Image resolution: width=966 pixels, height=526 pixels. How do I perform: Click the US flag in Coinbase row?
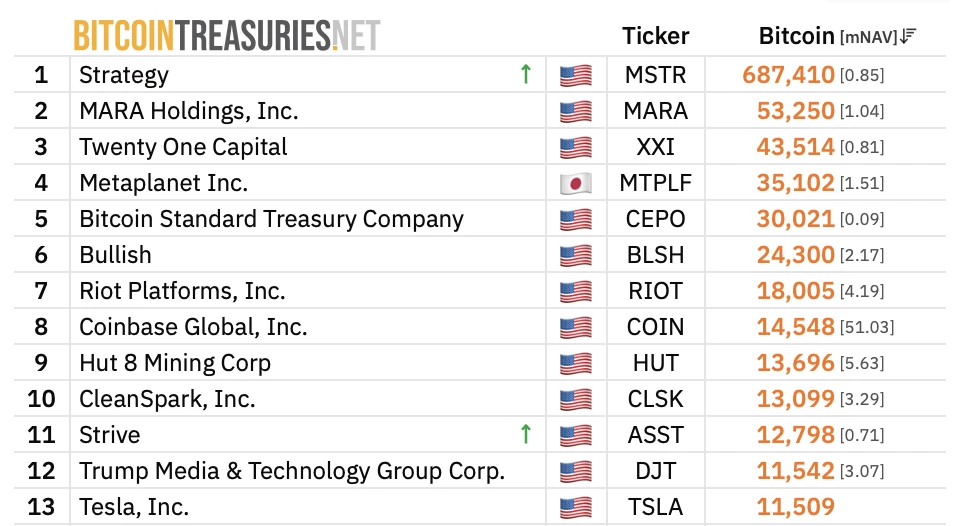[x=576, y=327]
